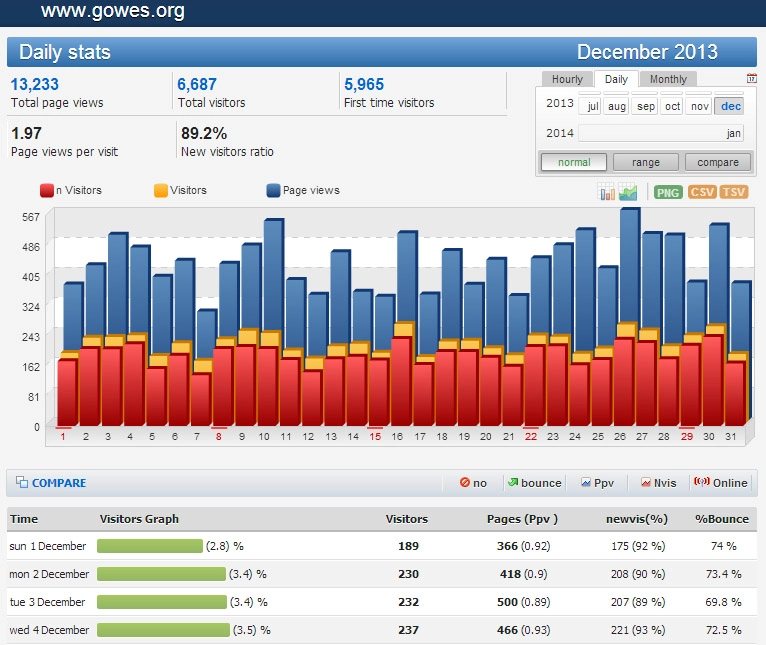Toggle the Page views legend swatch

pos(273,190)
